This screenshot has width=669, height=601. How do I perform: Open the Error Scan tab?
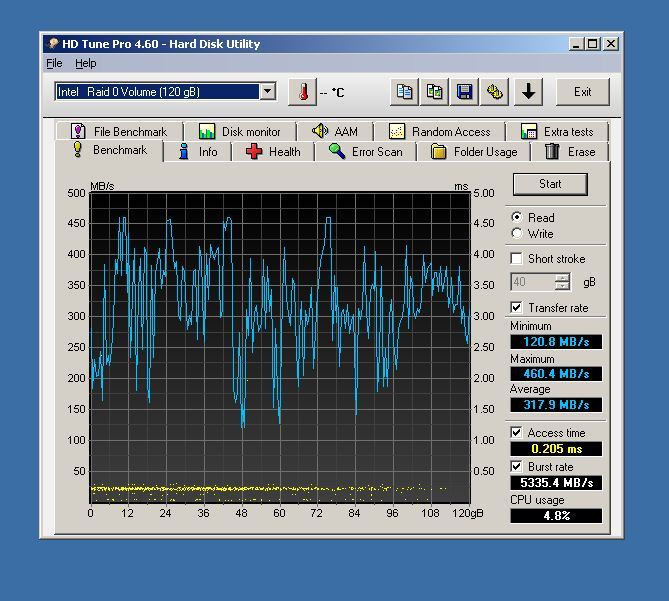366,152
